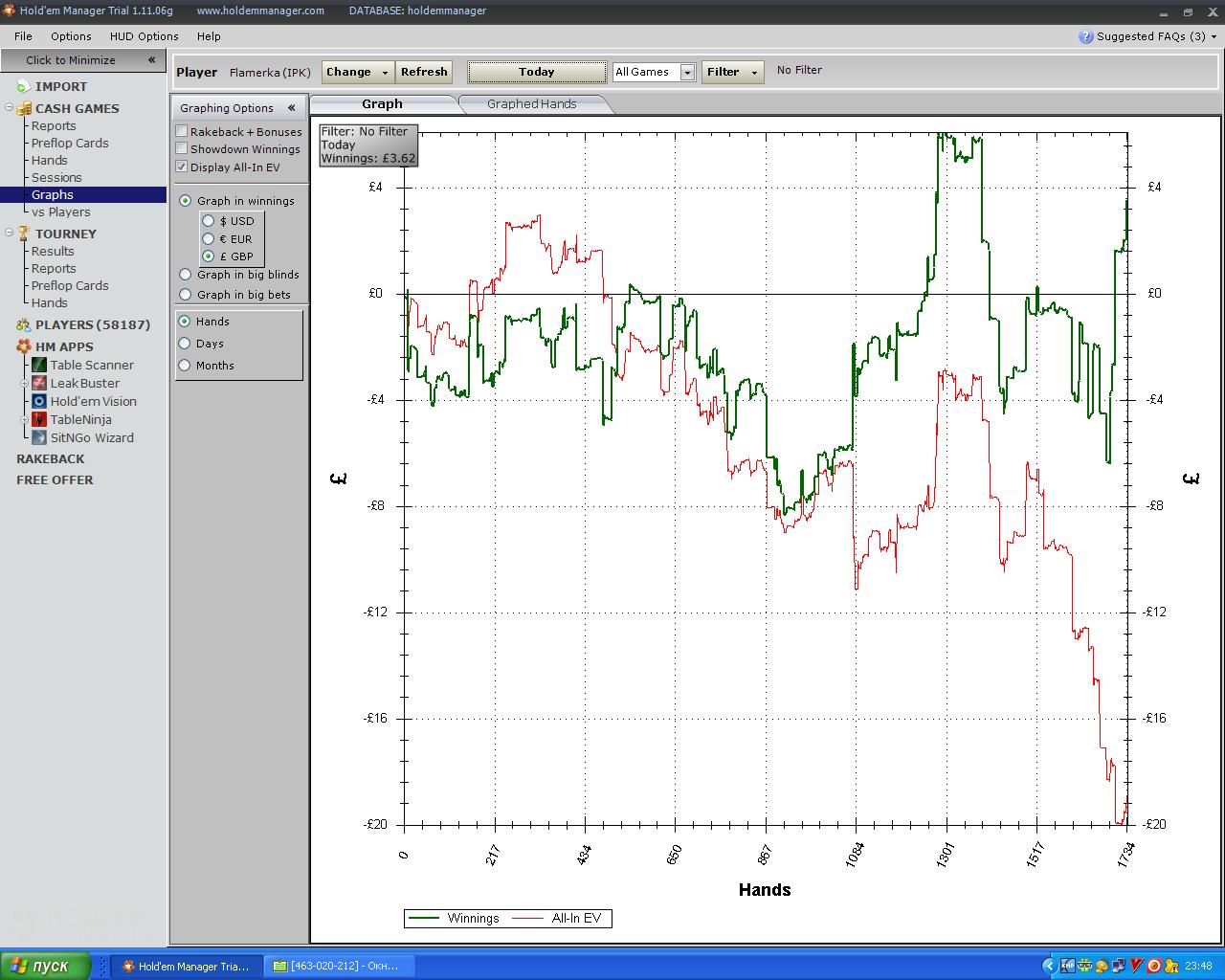
Task: Click the green Winnings legend line
Action: [424, 919]
